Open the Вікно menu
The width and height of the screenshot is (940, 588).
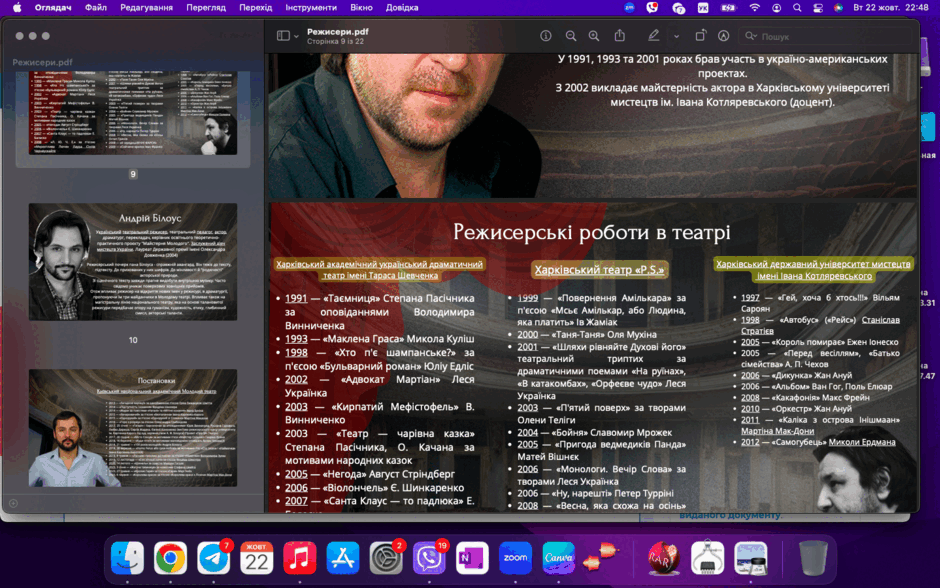tap(361, 8)
